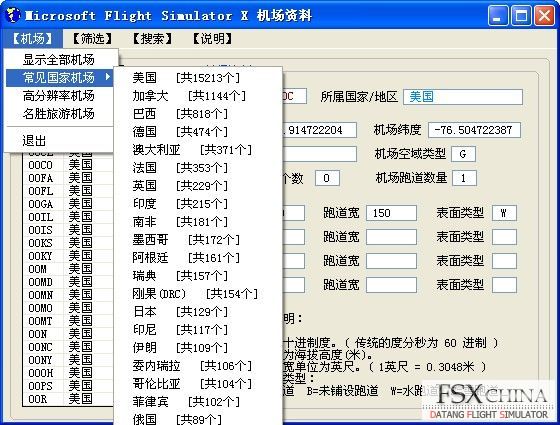Image resolution: width=560 pixels, height=425 pixels.
Task: Click the 表面类型 field showing W
Action: [x=504, y=213]
